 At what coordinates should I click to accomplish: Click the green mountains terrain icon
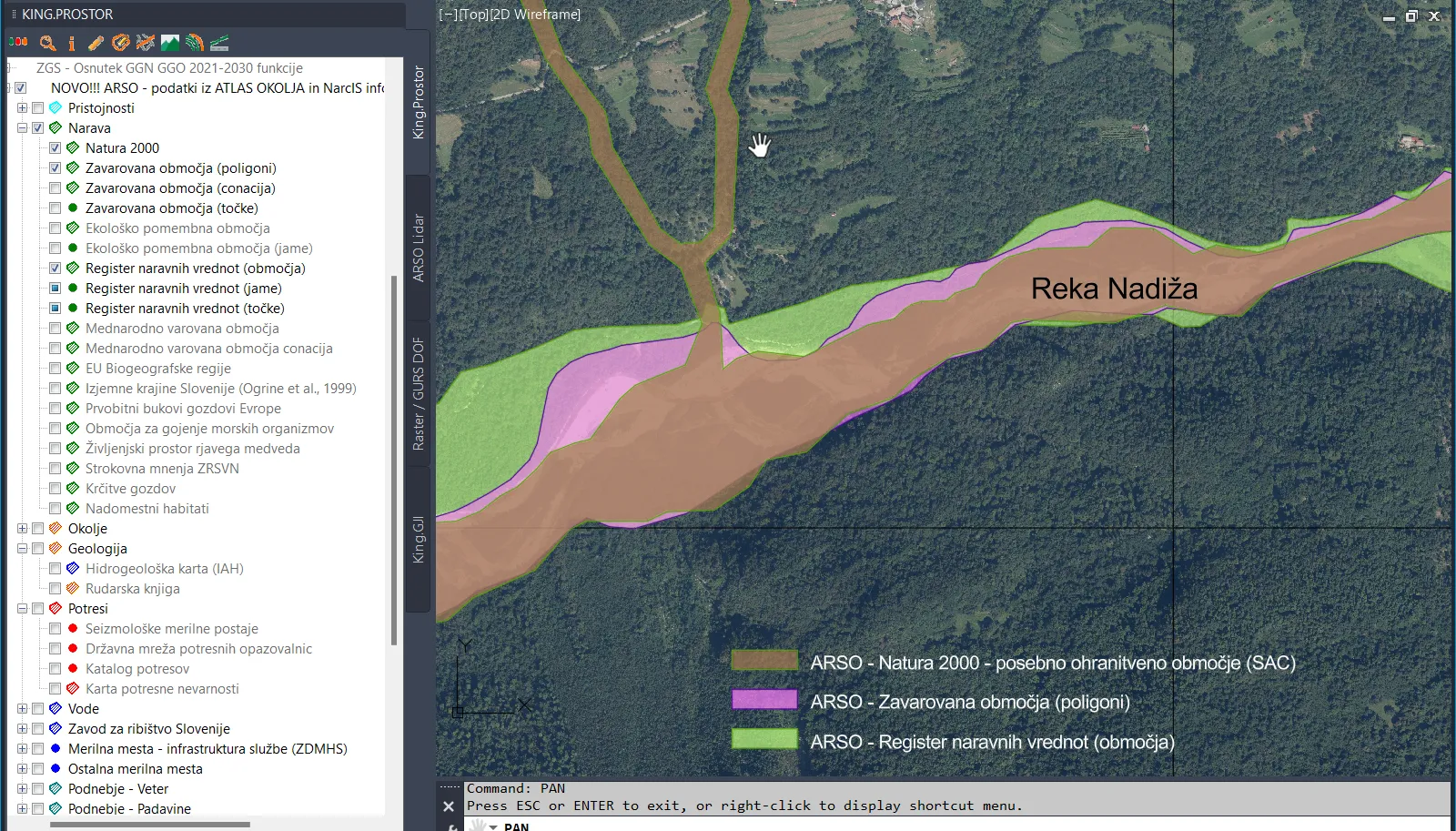[170, 43]
